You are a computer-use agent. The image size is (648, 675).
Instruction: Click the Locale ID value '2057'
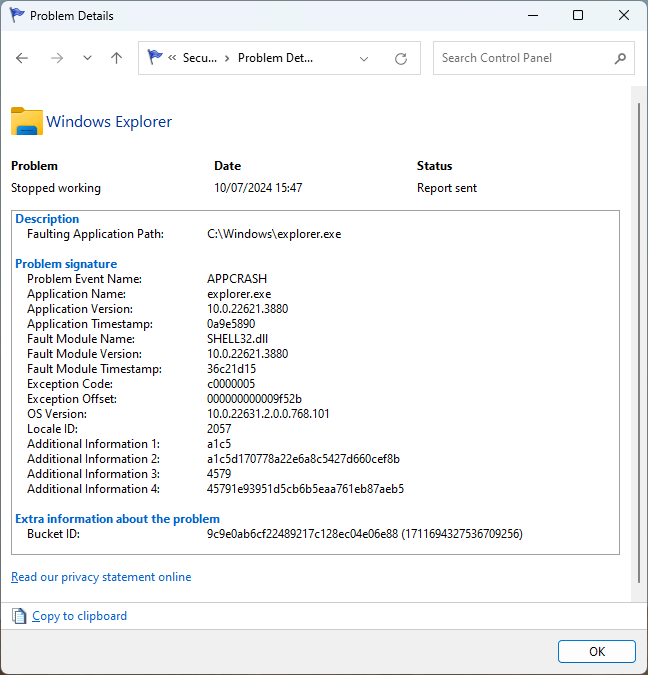tap(219, 429)
